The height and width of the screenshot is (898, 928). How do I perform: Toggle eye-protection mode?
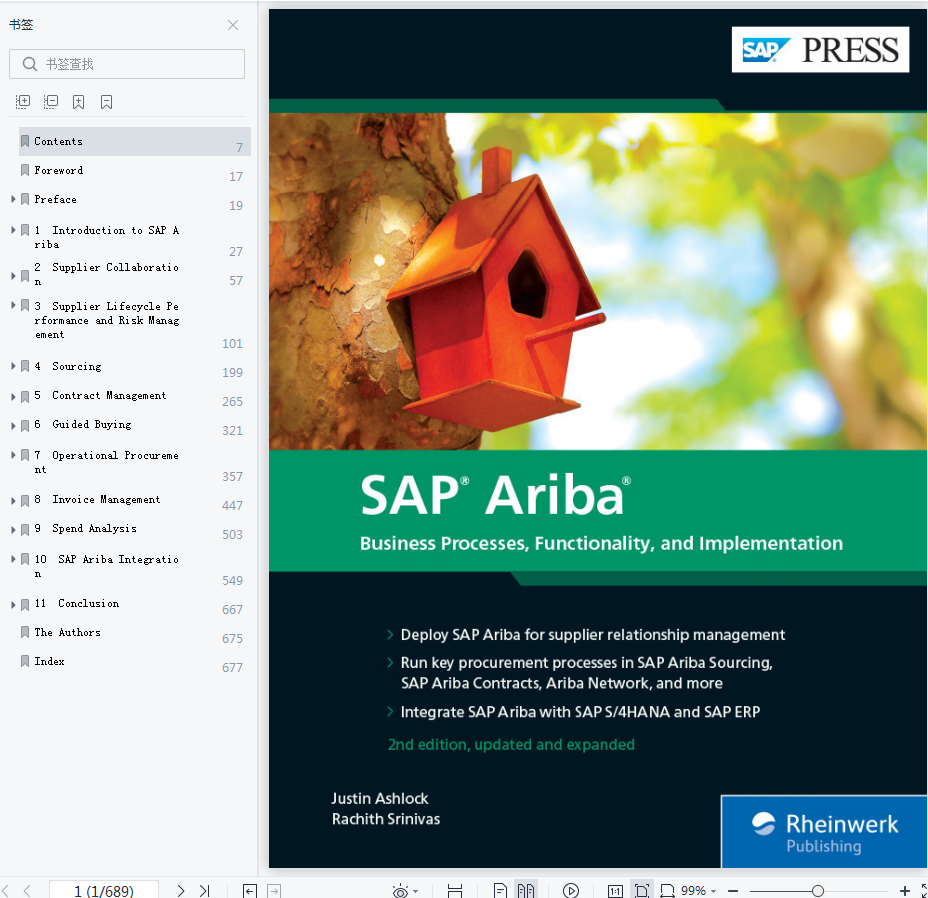(x=400, y=890)
